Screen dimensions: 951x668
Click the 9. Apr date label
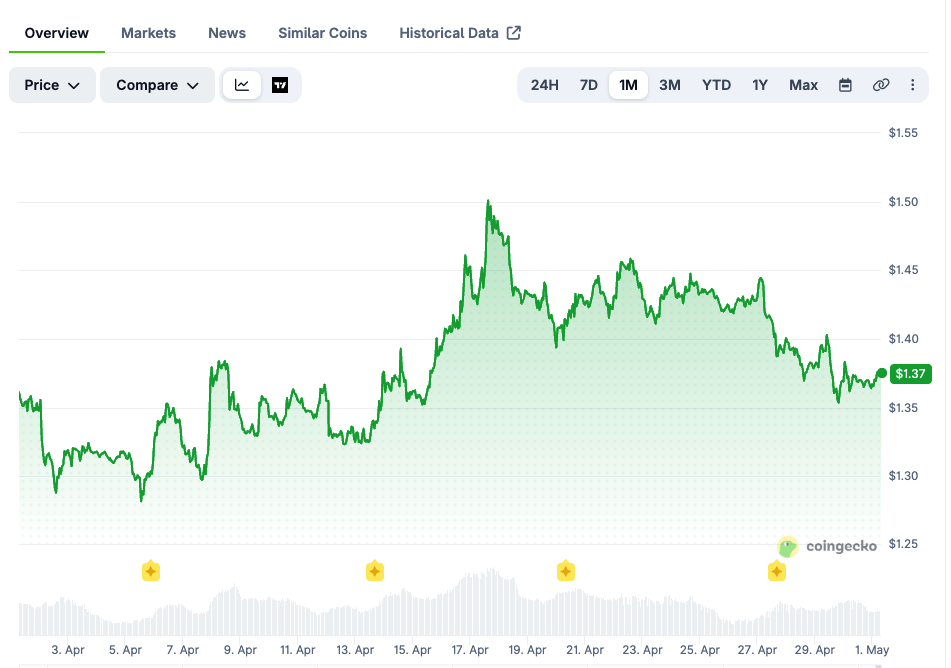click(240, 650)
